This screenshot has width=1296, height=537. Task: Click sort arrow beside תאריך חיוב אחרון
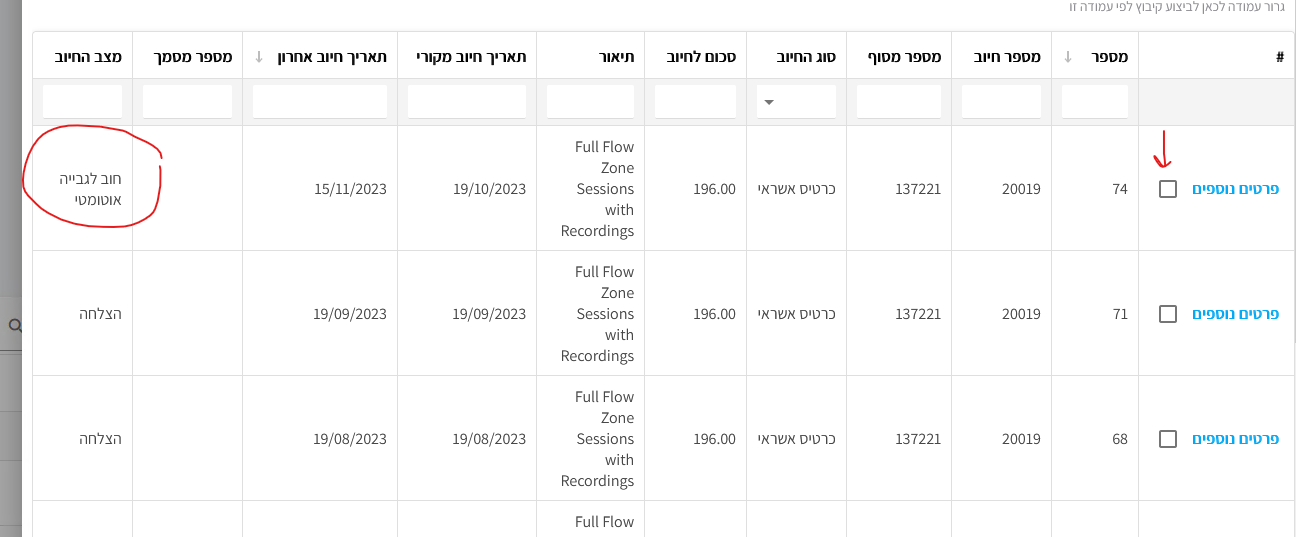coord(260,57)
